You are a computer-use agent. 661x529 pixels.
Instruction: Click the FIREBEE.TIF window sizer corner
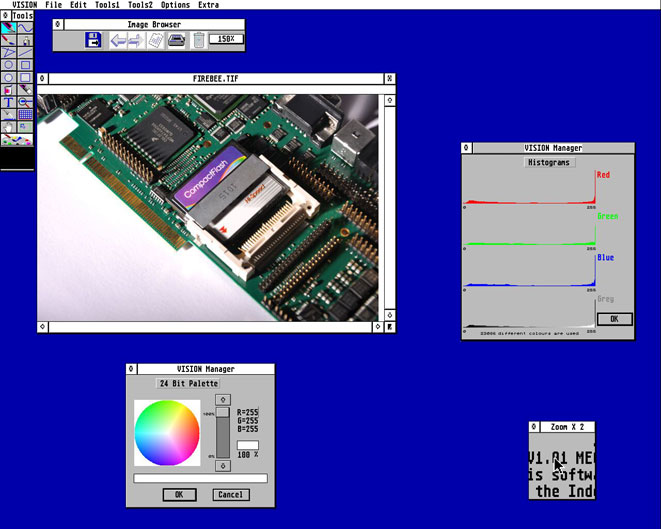[390, 327]
